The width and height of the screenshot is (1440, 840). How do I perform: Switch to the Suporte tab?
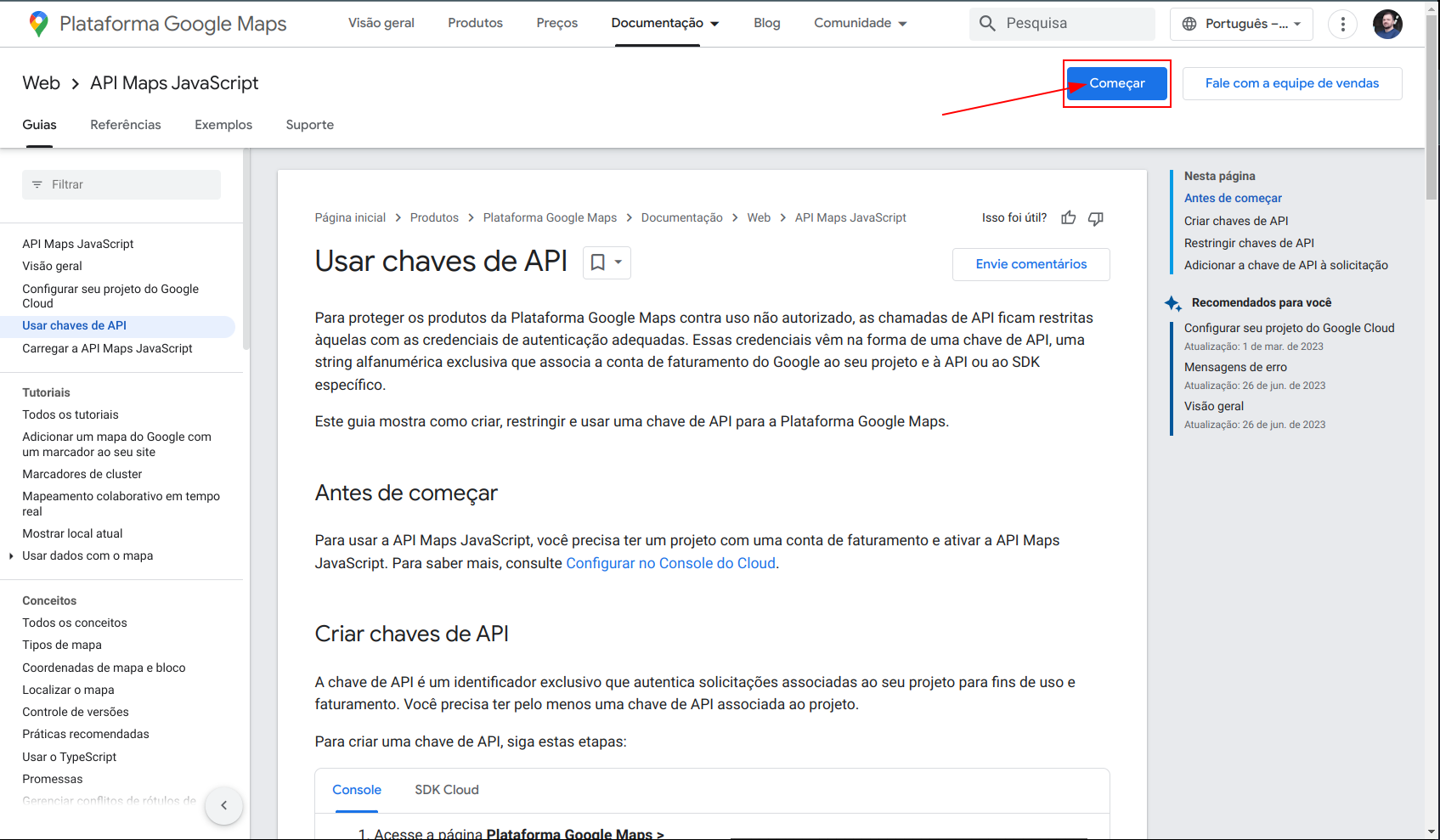coord(310,125)
